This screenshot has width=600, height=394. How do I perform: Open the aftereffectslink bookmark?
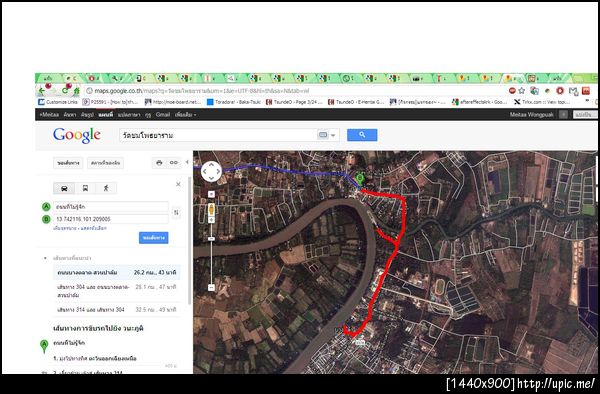479,102
